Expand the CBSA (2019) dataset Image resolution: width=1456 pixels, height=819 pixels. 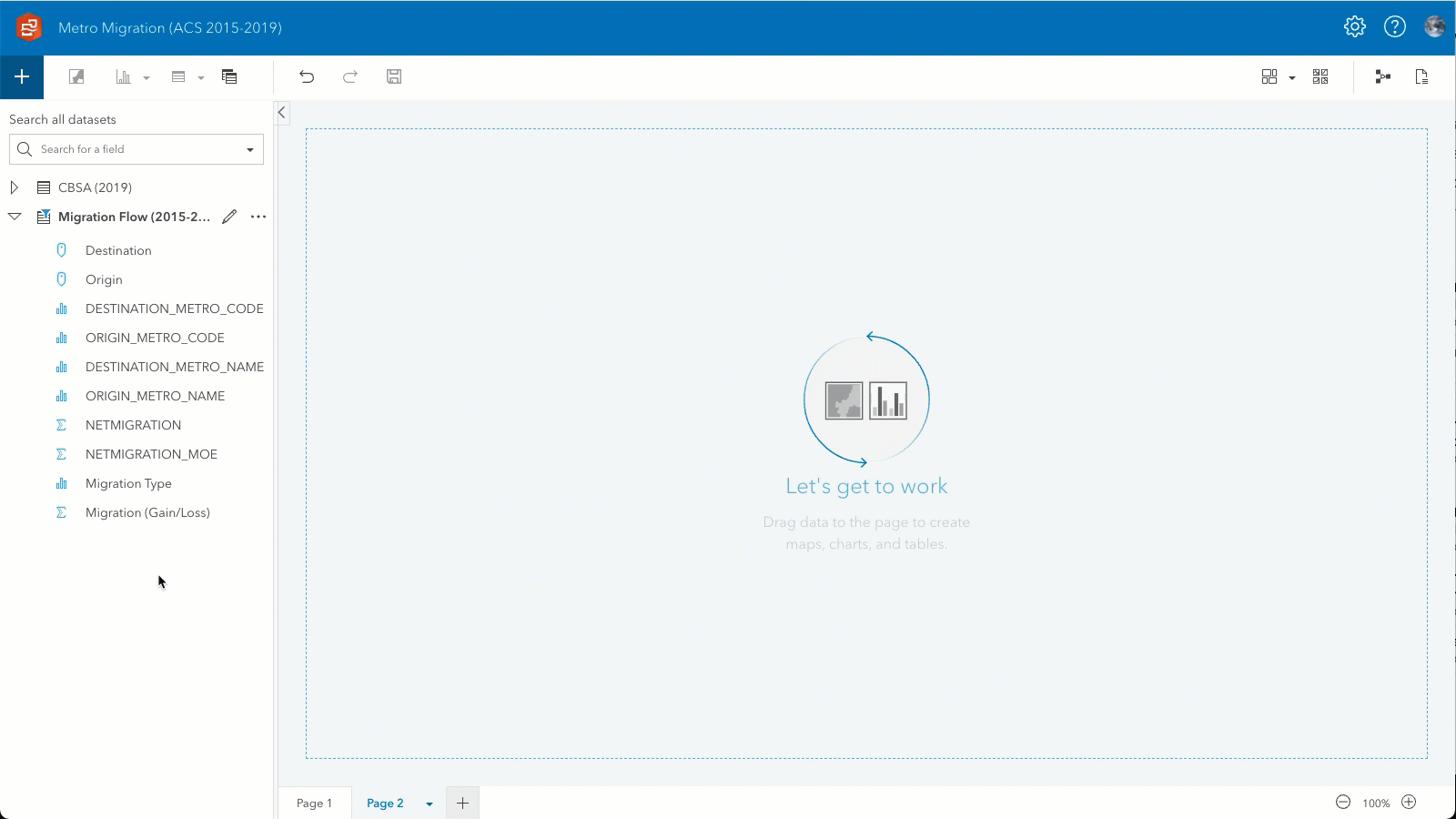click(x=14, y=187)
